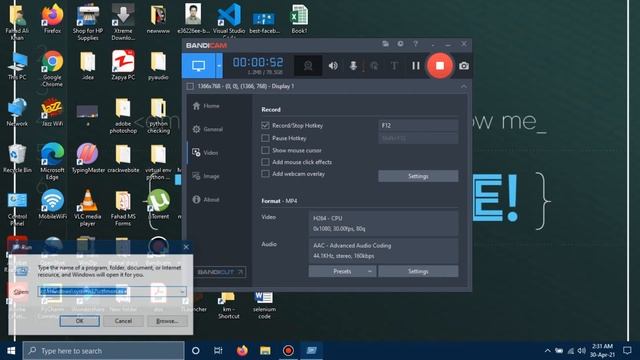
Task: Select the Zapya PC desktop icon
Action: [123, 65]
